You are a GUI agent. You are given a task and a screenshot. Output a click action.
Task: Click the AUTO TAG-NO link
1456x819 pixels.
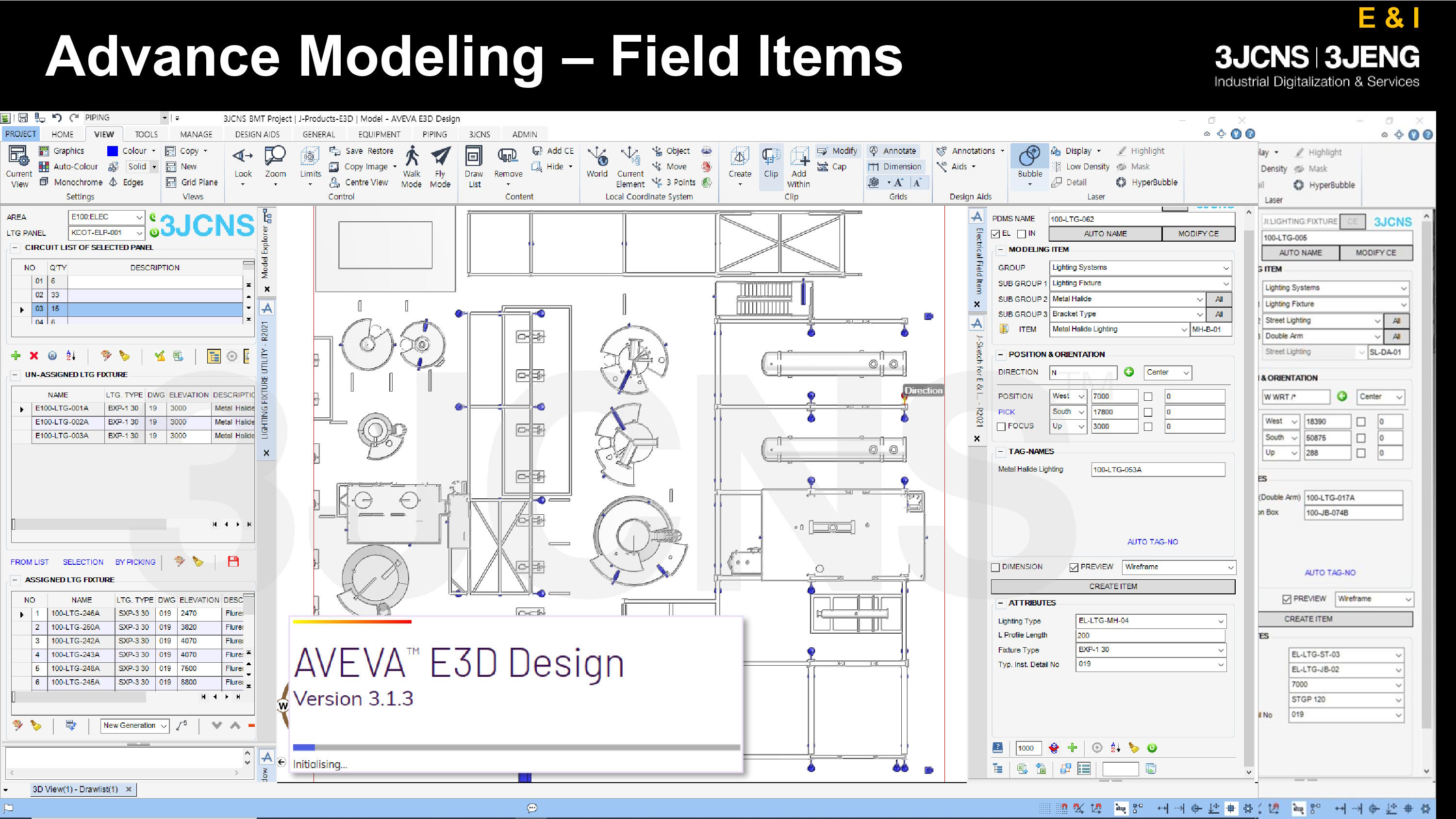click(x=1153, y=541)
